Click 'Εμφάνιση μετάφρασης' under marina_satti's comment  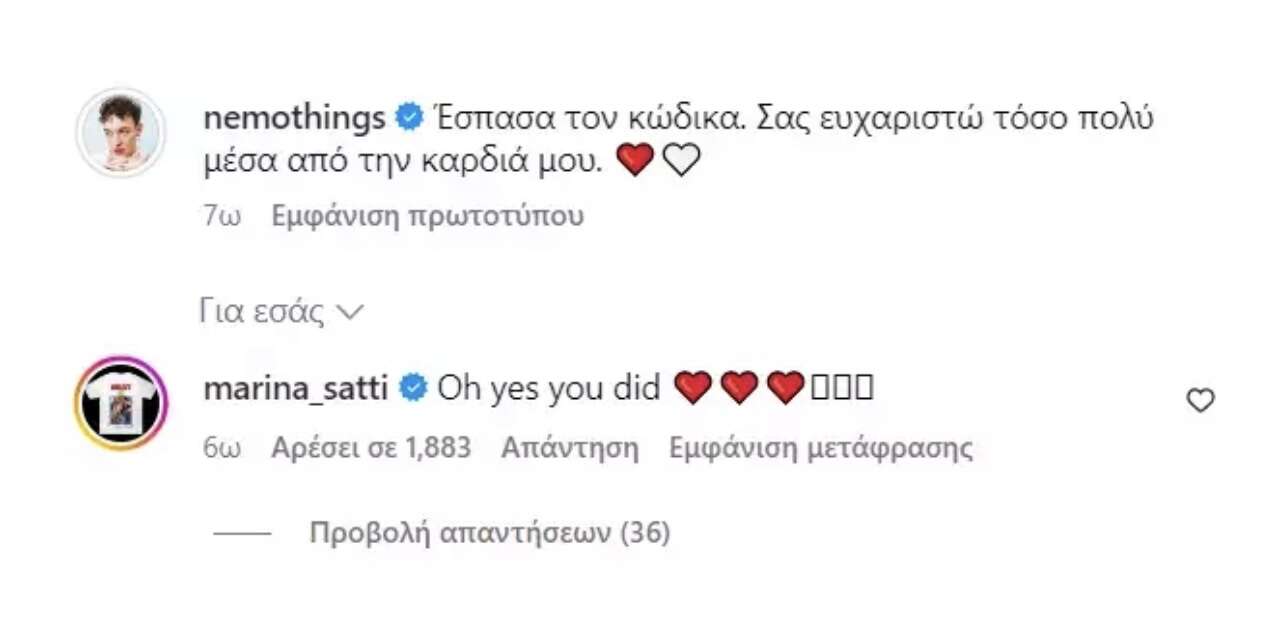pos(820,447)
